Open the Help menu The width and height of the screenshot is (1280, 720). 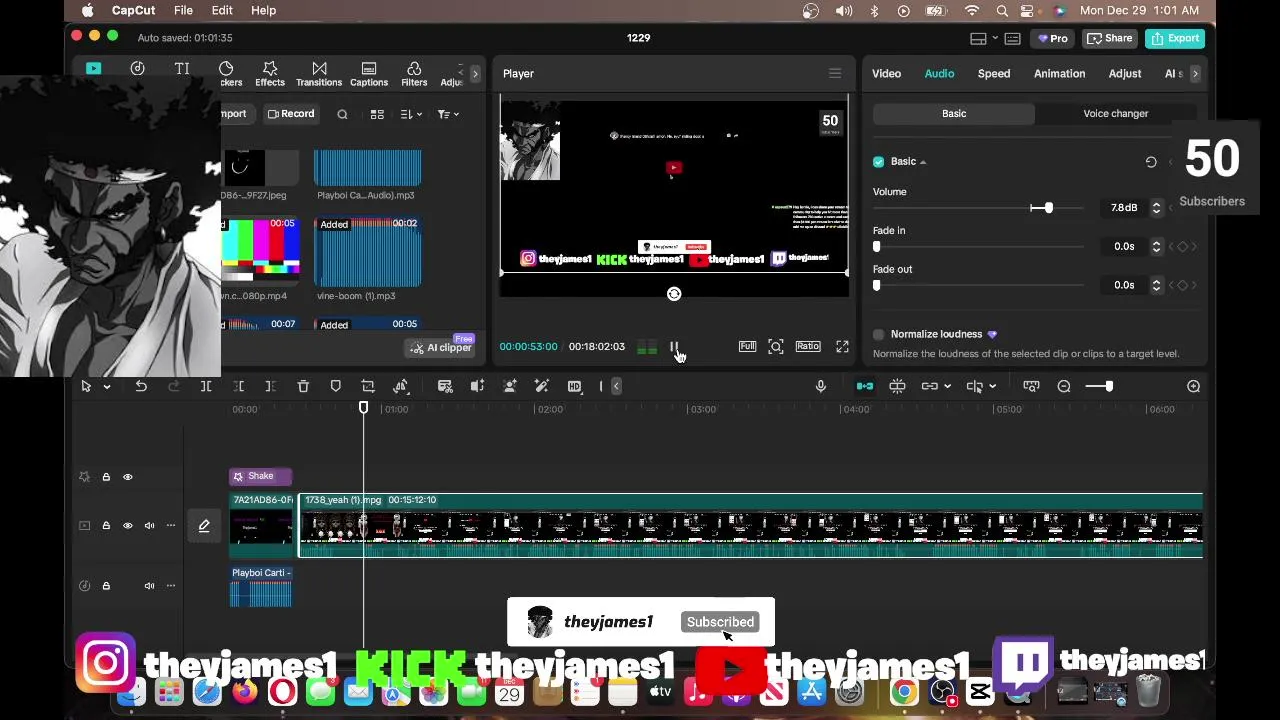(x=263, y=10)
